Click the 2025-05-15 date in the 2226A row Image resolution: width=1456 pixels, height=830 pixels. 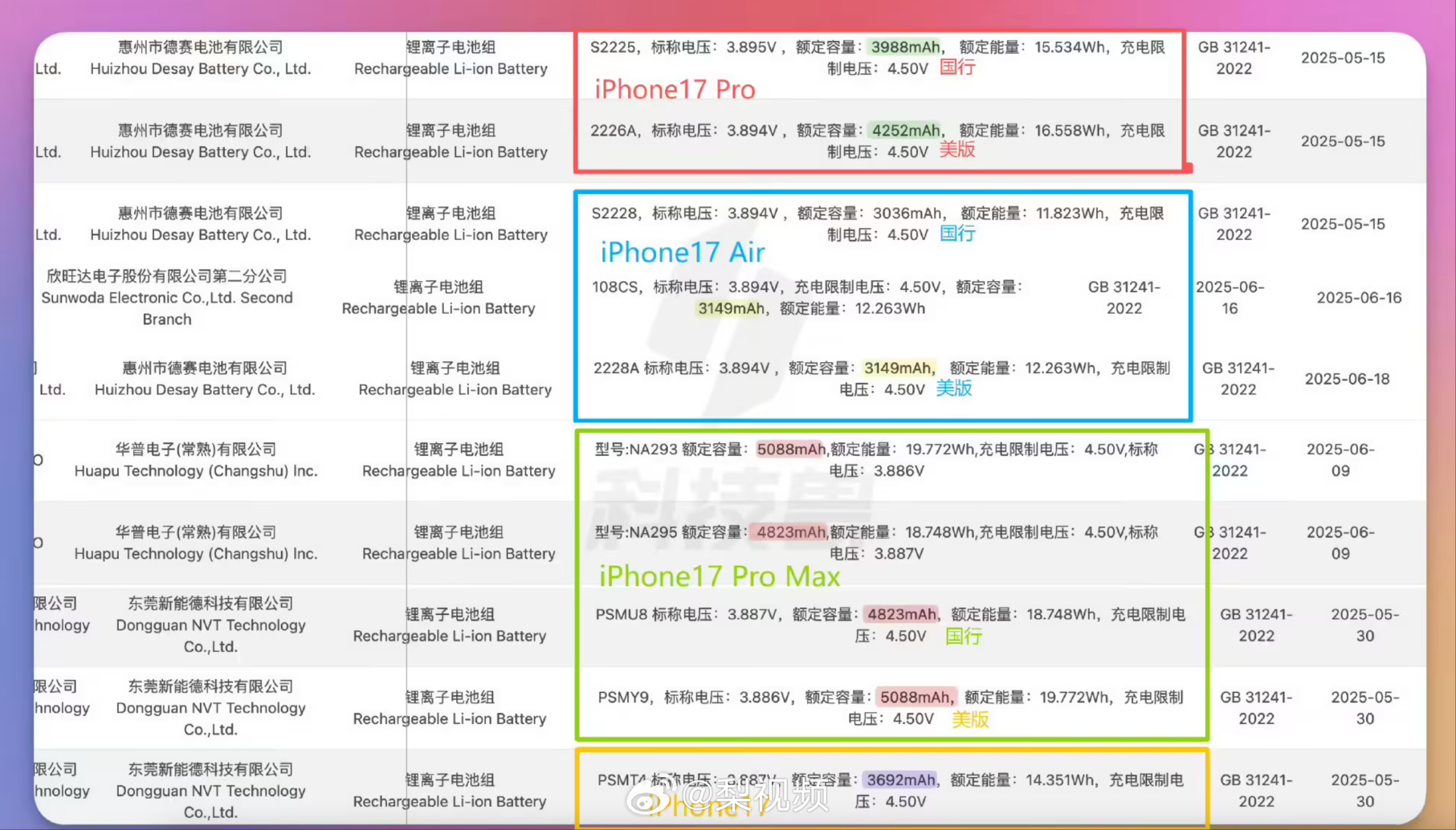(x=1343, y=141)
